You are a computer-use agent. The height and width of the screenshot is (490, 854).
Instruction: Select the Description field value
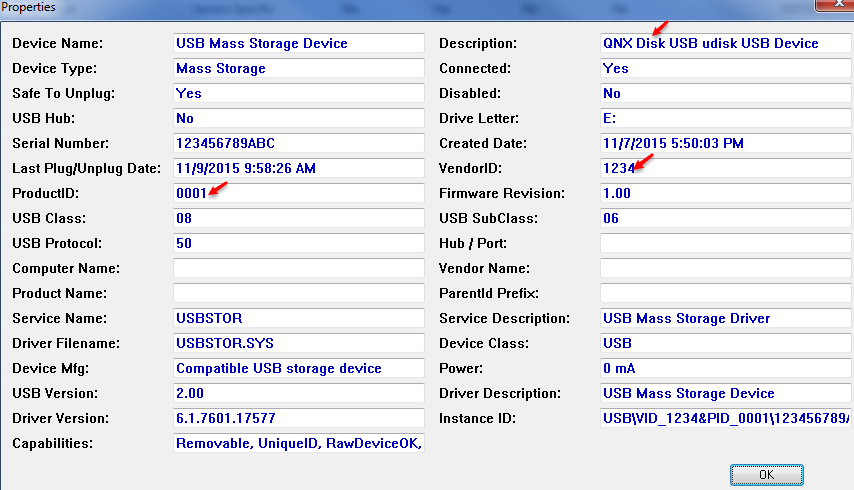[725, 44]
